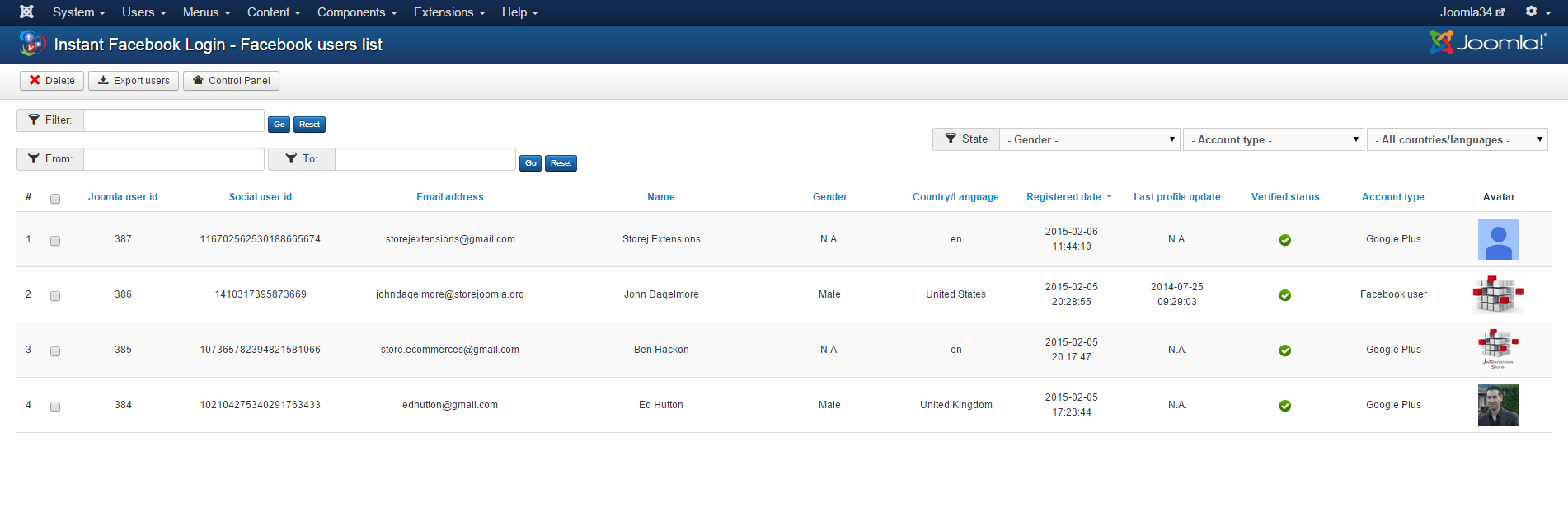Sort by Name column

pos(661,197)
